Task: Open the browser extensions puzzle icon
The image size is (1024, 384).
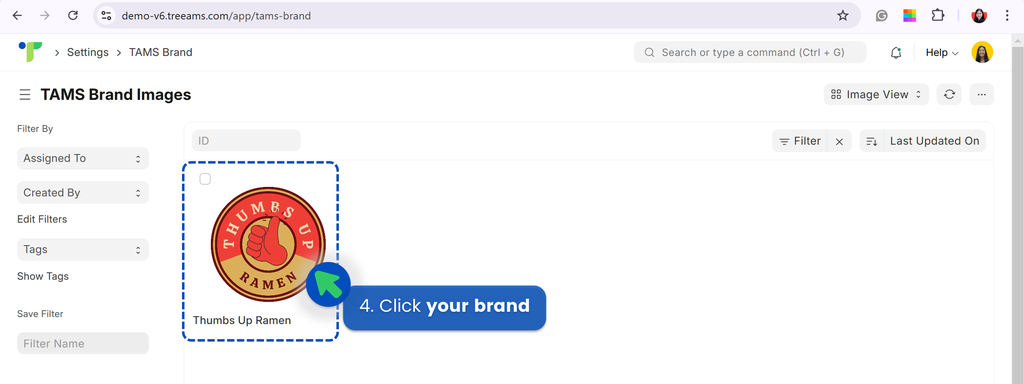Action: pyautogui.click(x=938, y=16)
